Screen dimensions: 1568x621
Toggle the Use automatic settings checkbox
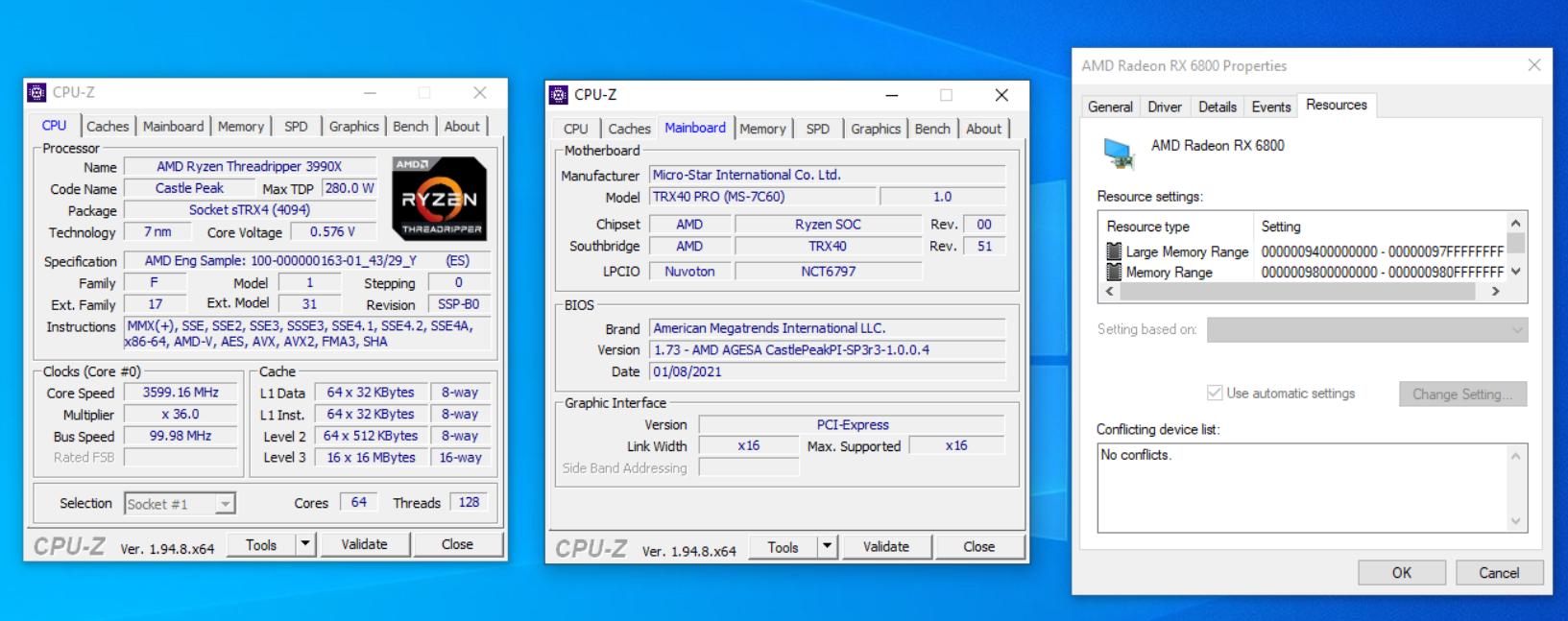(1215, 394)
